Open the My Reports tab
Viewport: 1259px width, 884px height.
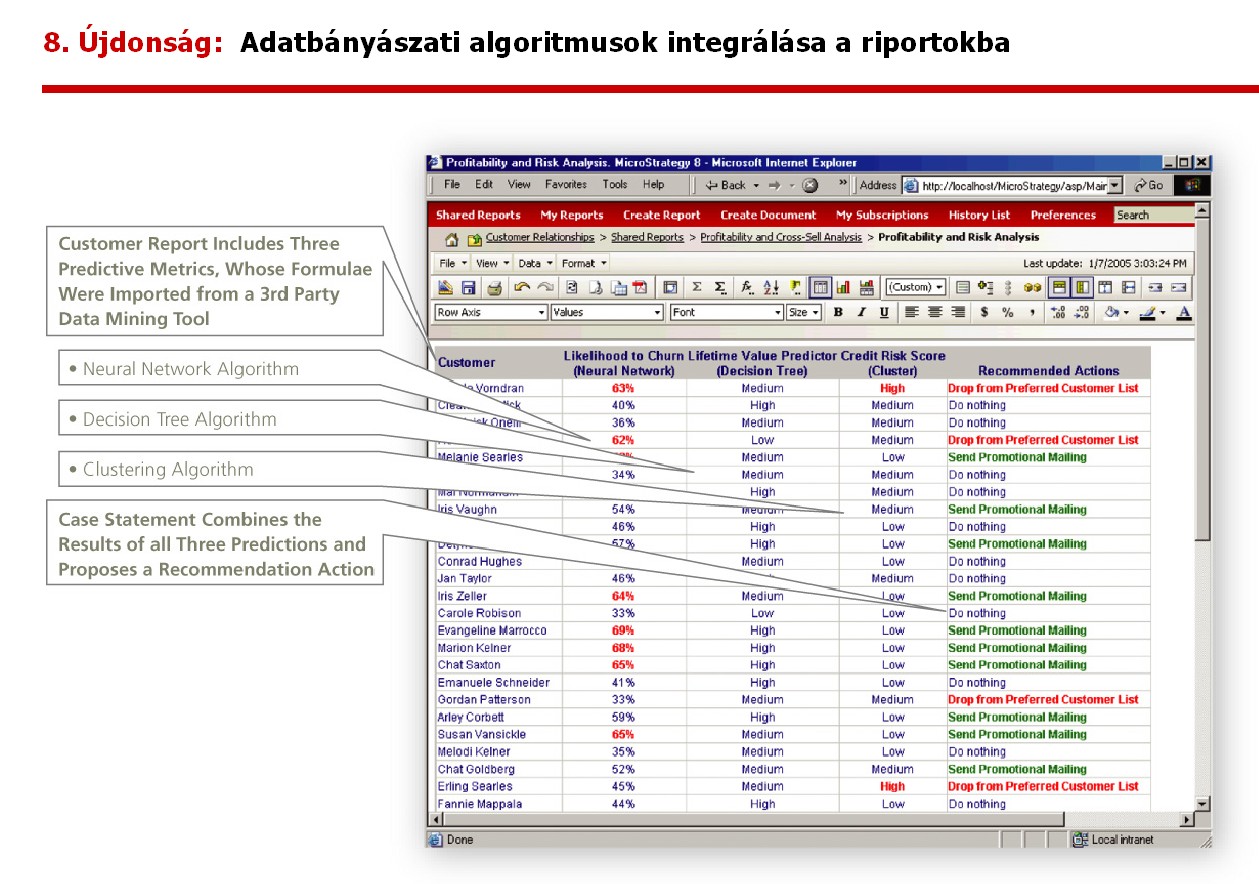coord(572,215)
